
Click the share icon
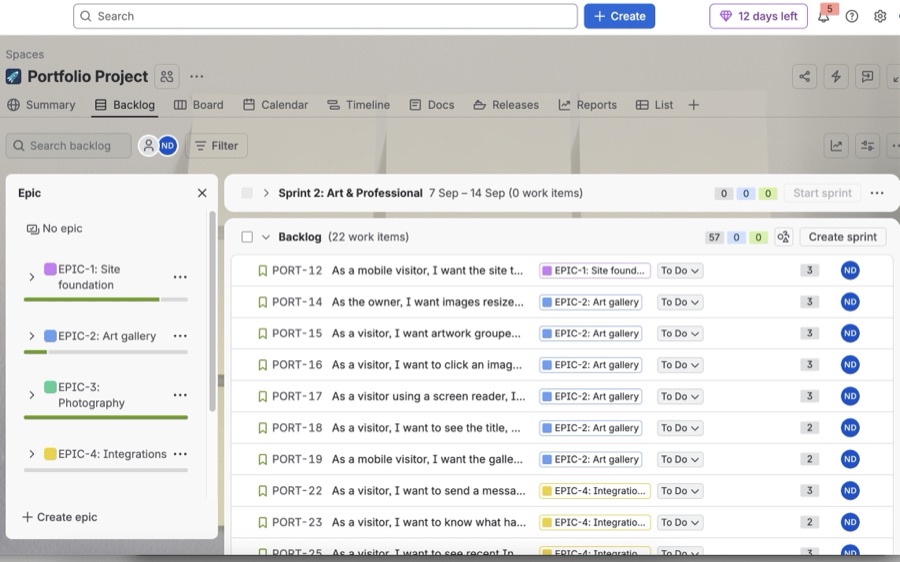point(805,76)
